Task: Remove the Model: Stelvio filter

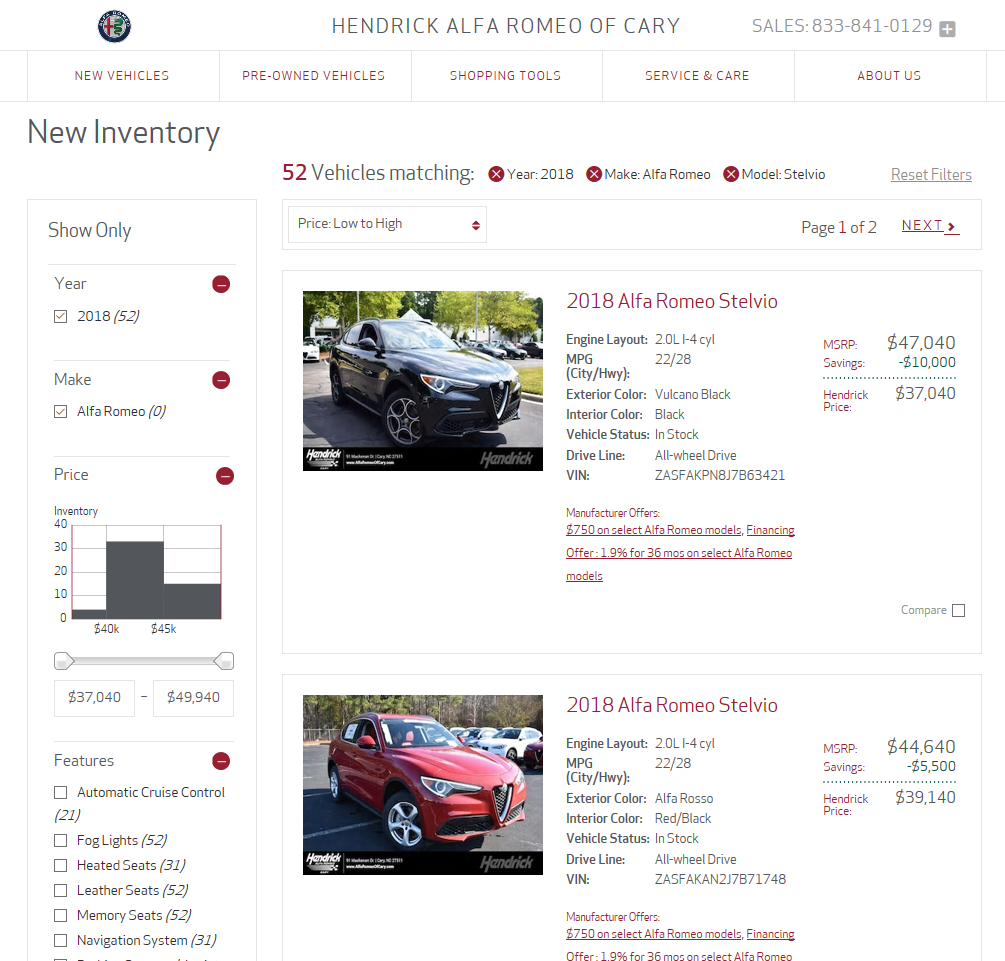Action: tap(731, 174)
